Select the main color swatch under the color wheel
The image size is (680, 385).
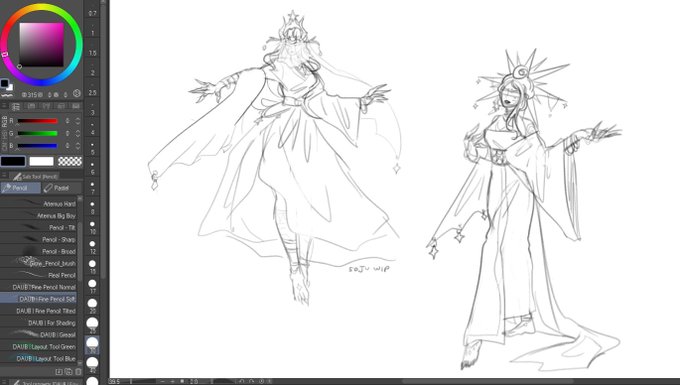tap(4, 83)
